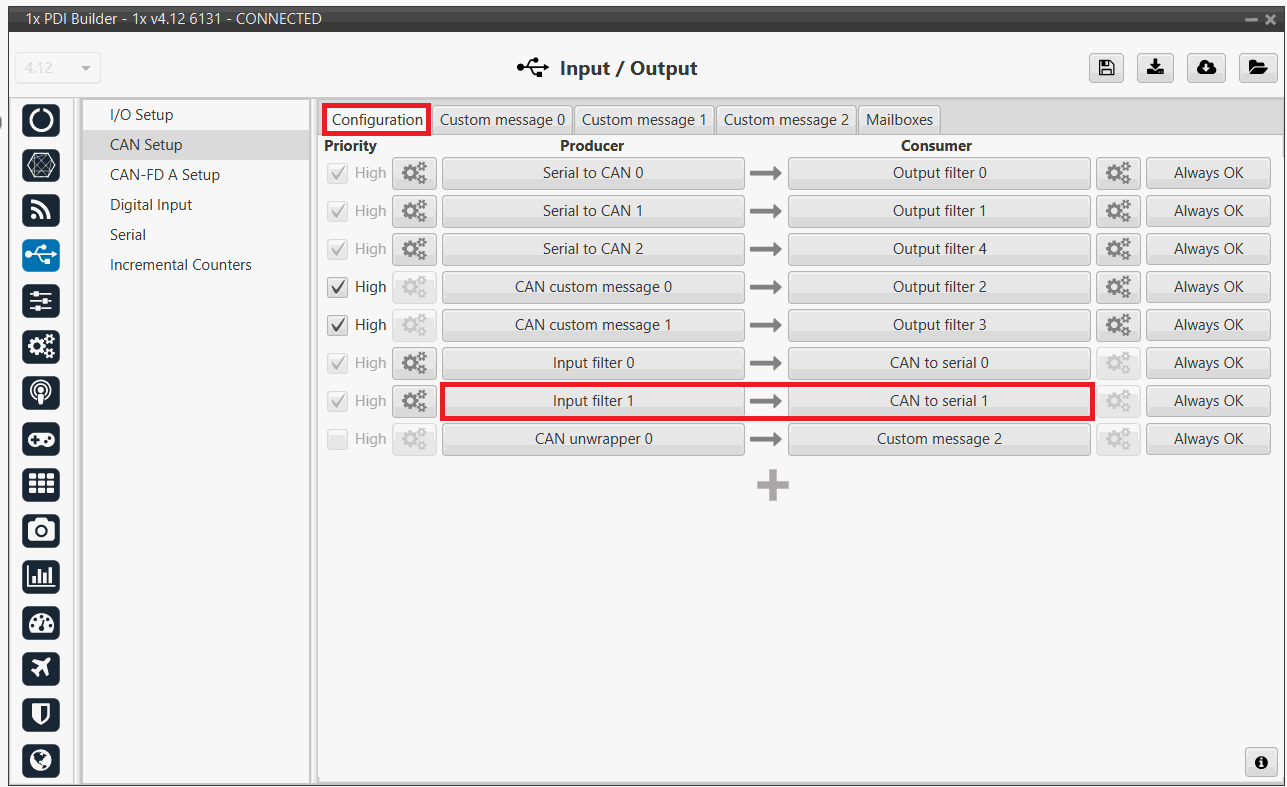Select CAN-FD A Setup in left panel
This screenshot has width=1287, height=787.
tap(165, 175)
